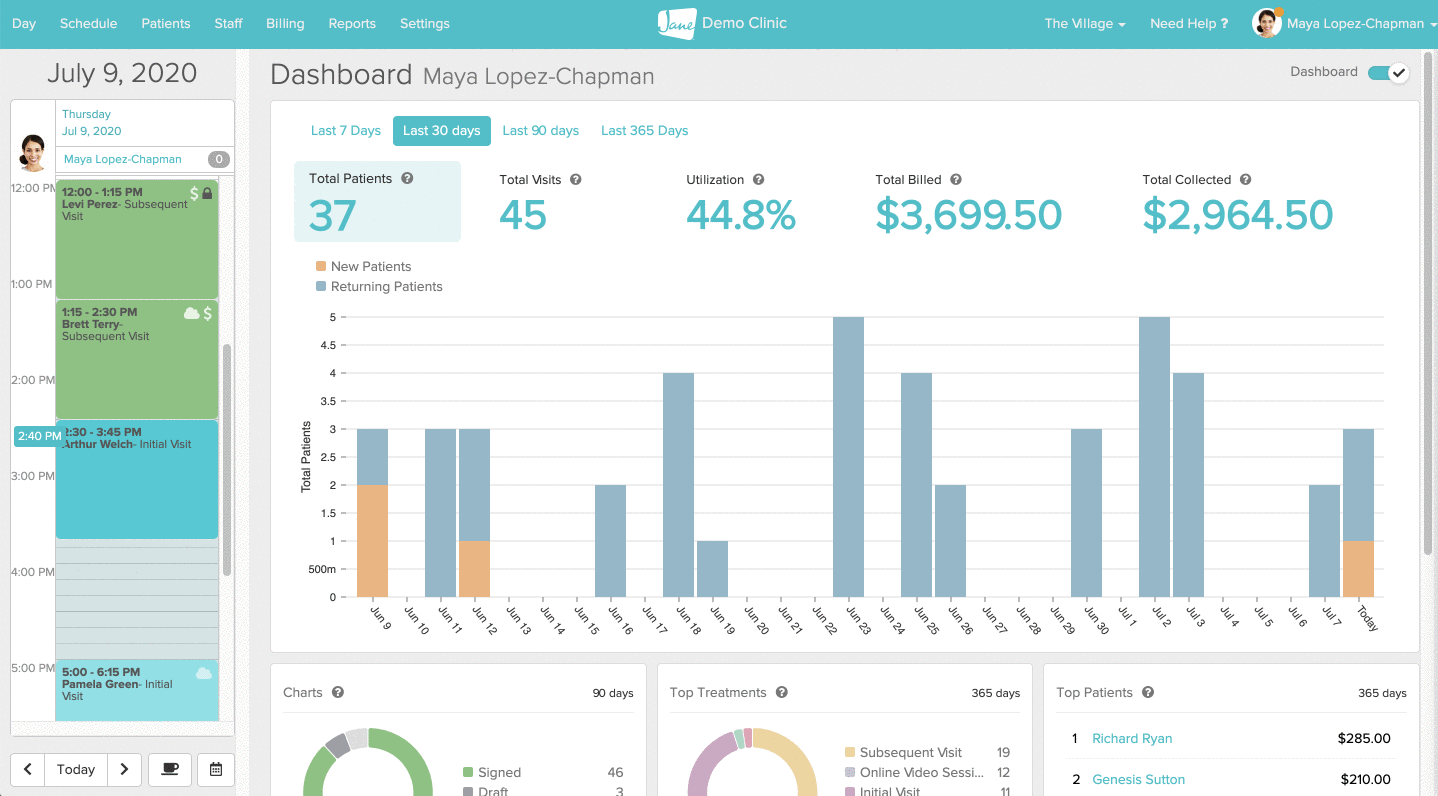Open Levi Perez 12:00 appointment
The width and height of the screenshot is (1438, 796).
pos(137,240)
